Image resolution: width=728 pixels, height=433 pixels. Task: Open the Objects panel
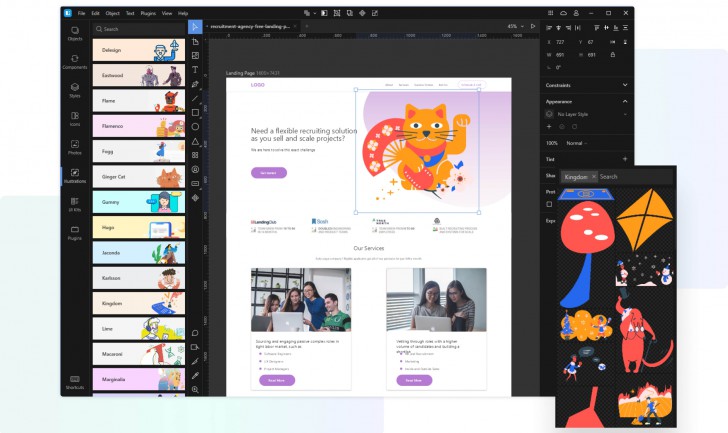click(x=75, y=33)
